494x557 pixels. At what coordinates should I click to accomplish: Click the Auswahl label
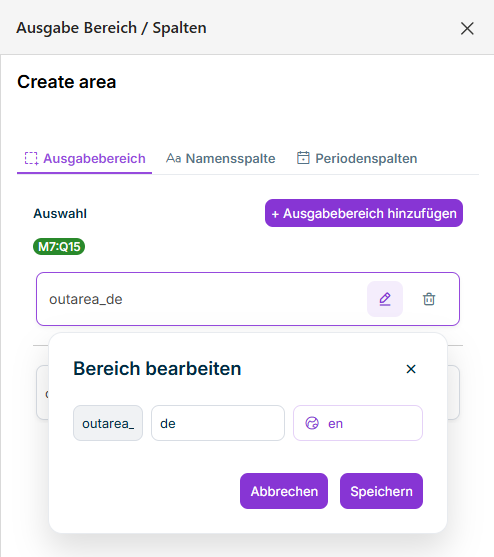pos(60,213)
